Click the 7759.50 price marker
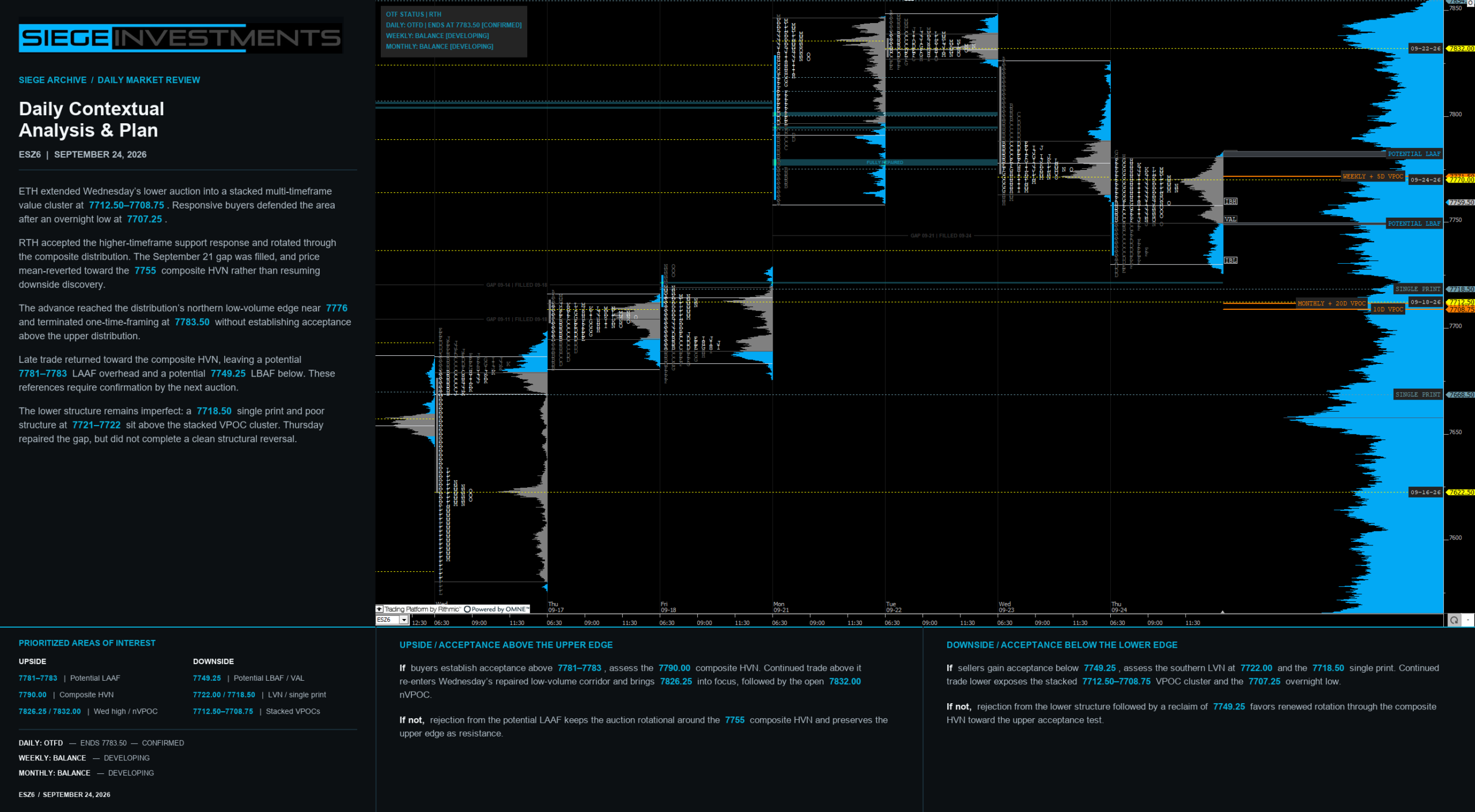The width and height of the screenshot is (1475, 812). tap(1461, 203)
